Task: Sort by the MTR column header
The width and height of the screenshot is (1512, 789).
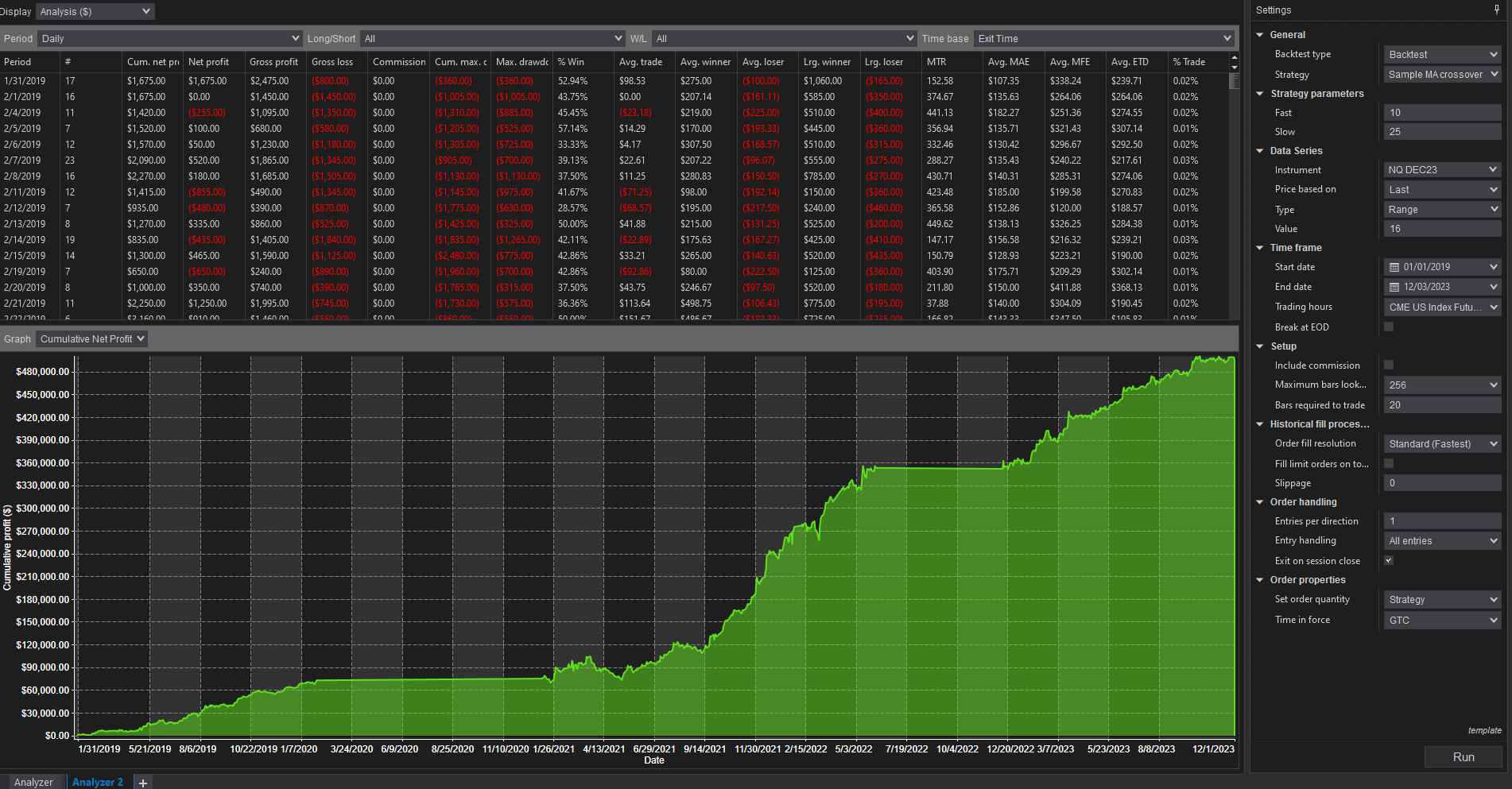Action: pos(952,62)
